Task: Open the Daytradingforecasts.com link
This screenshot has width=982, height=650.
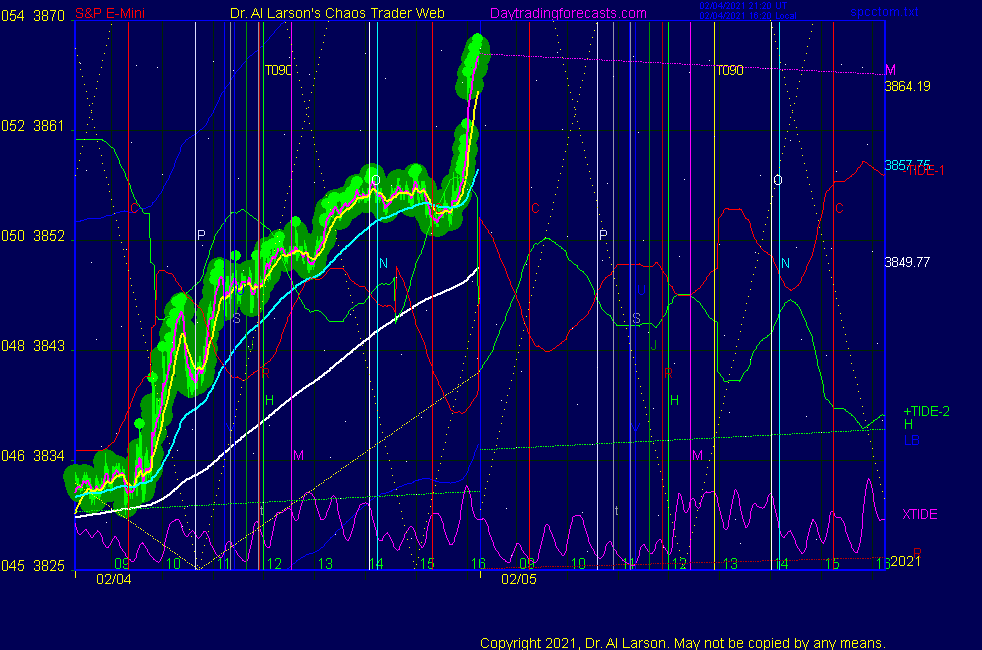Action: (567, 14)
